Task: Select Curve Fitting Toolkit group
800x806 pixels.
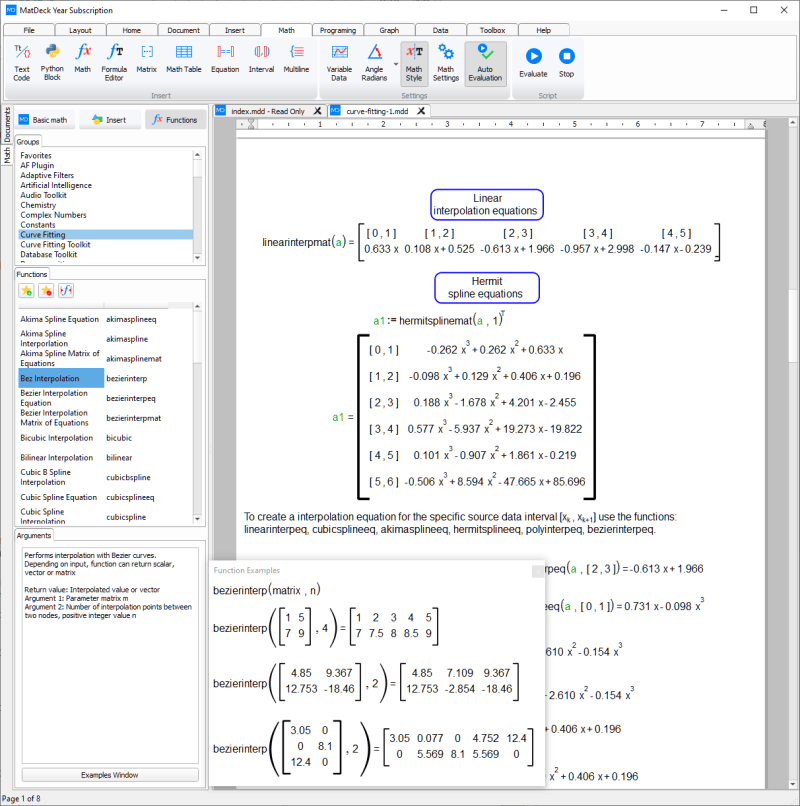Action: coord(55,245)
